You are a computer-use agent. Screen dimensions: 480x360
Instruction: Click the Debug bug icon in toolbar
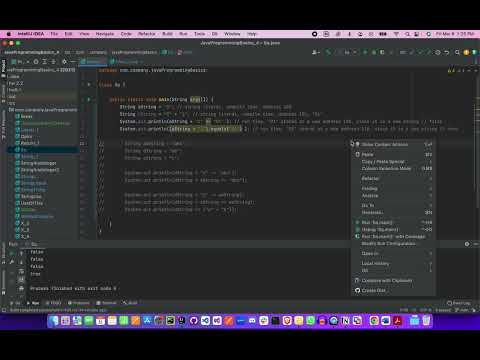coord(374,52)
